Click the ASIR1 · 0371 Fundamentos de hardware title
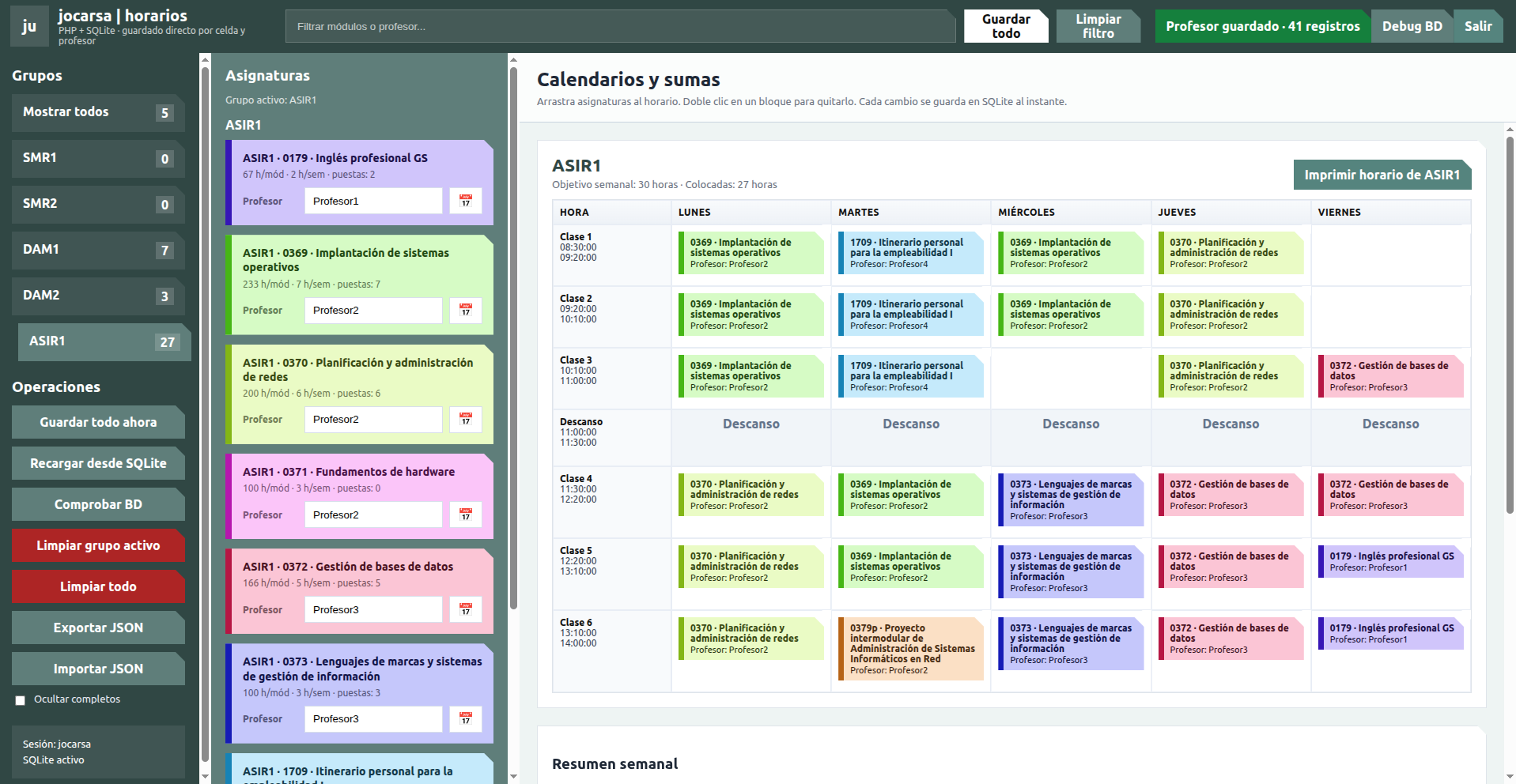Screen dimensions: 1516x784 point(349,472)
